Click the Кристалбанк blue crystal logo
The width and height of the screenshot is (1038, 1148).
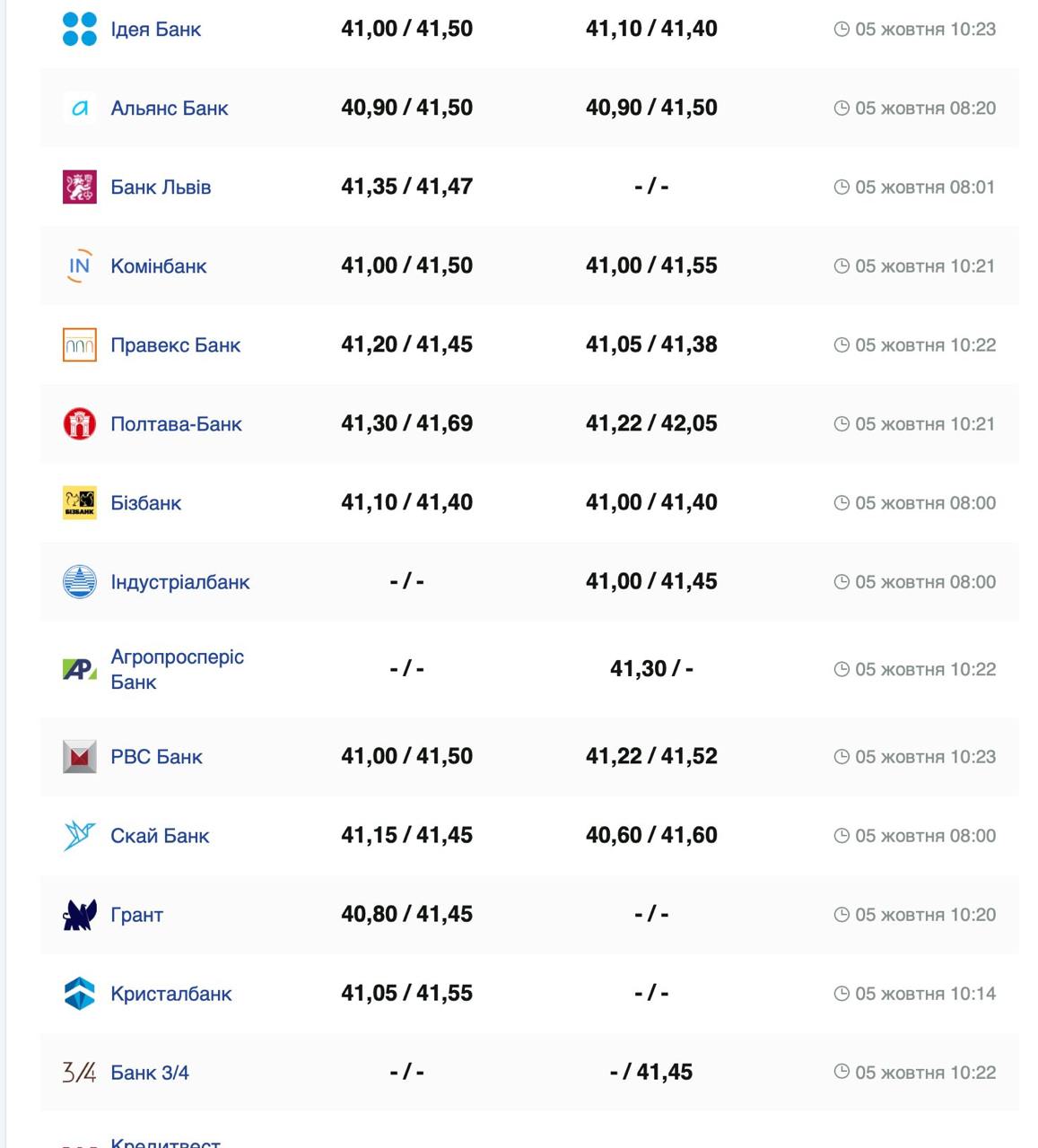pyautogui.click(x=80, y=994)
